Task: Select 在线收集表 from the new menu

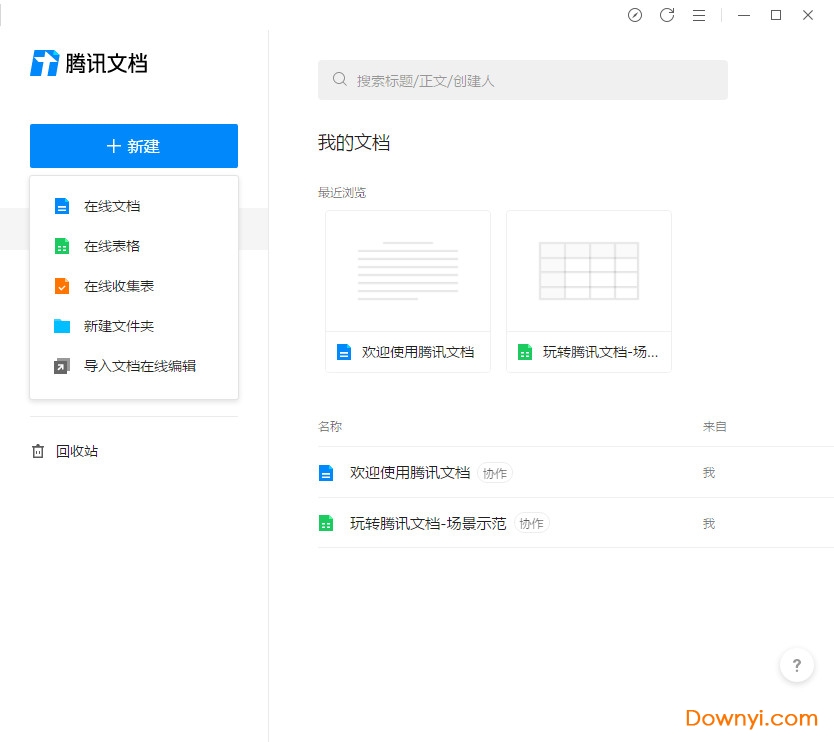Action: click(x=118, y=286)
